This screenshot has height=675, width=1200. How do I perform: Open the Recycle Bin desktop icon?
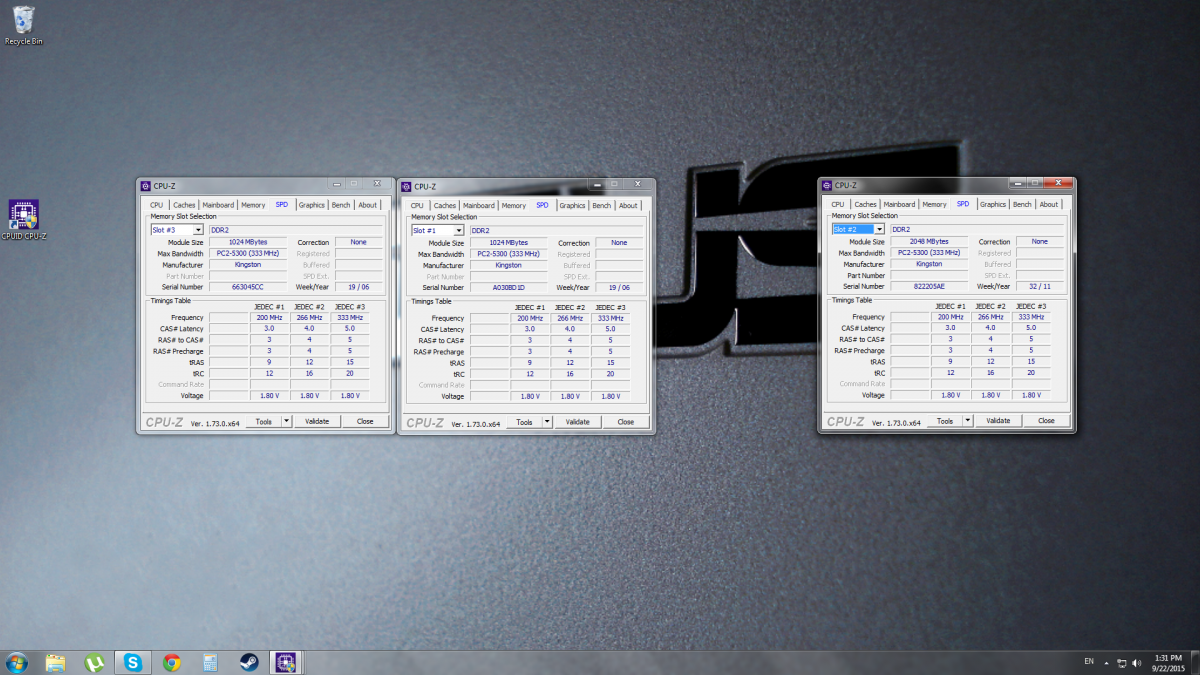pos(23,25)
